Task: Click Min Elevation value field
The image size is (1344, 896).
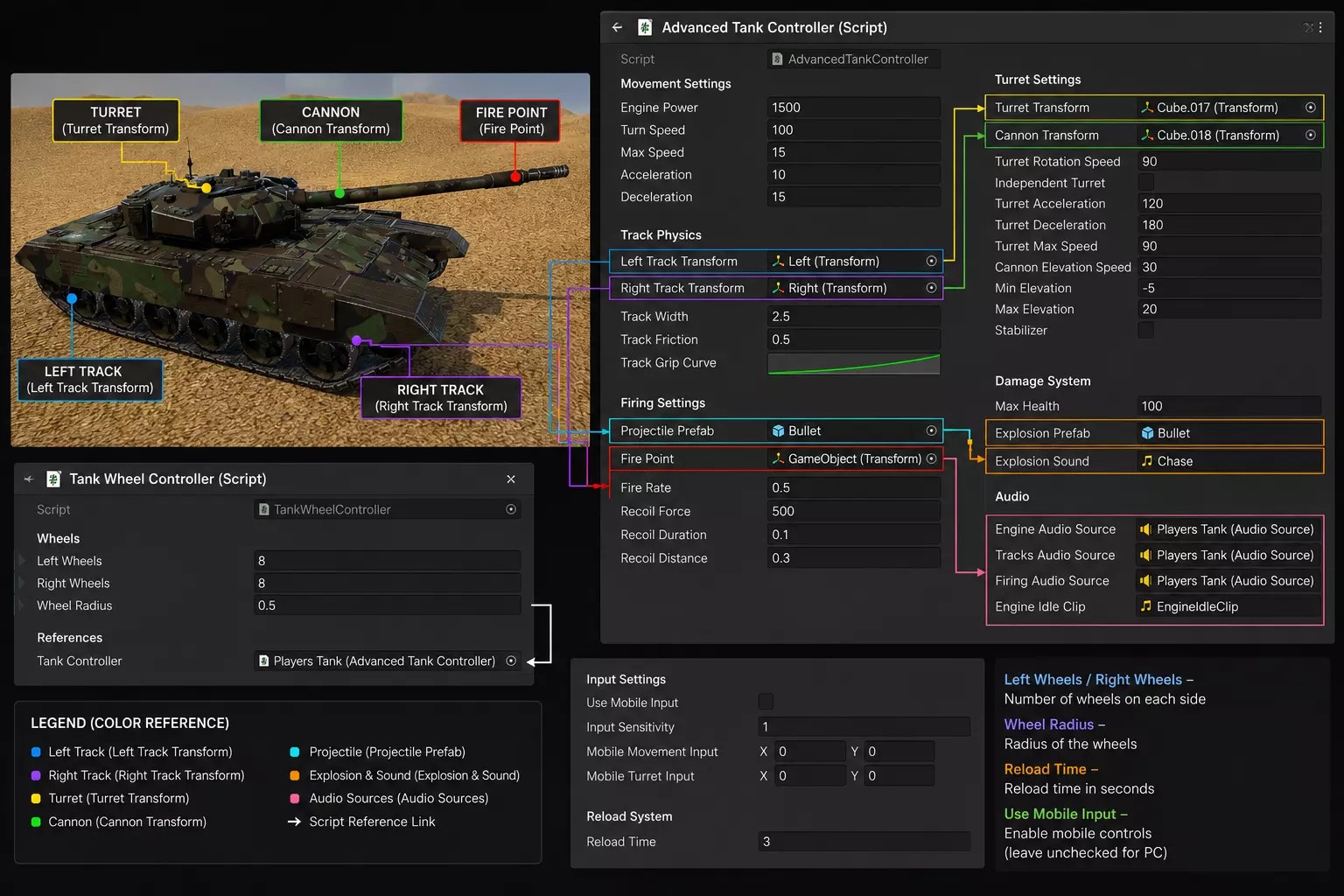Action: point(1229,288)
